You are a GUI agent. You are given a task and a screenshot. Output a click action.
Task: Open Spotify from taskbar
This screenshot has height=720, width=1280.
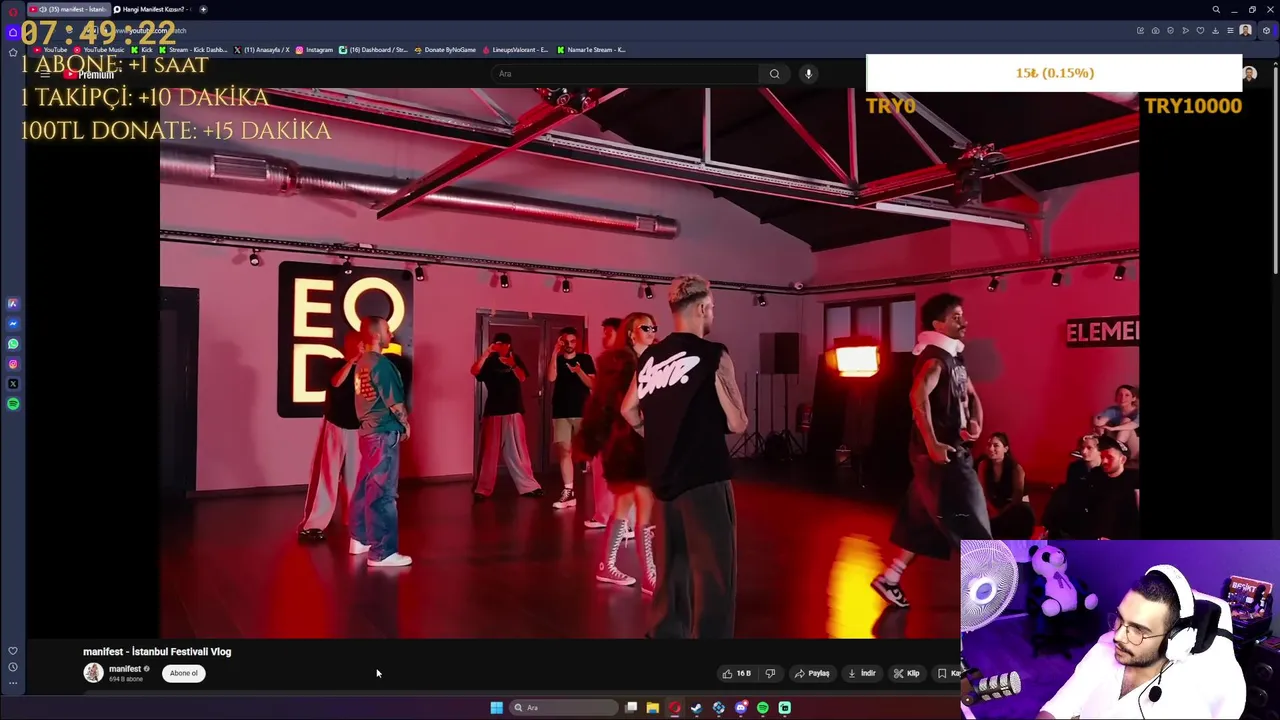(763, 708)
